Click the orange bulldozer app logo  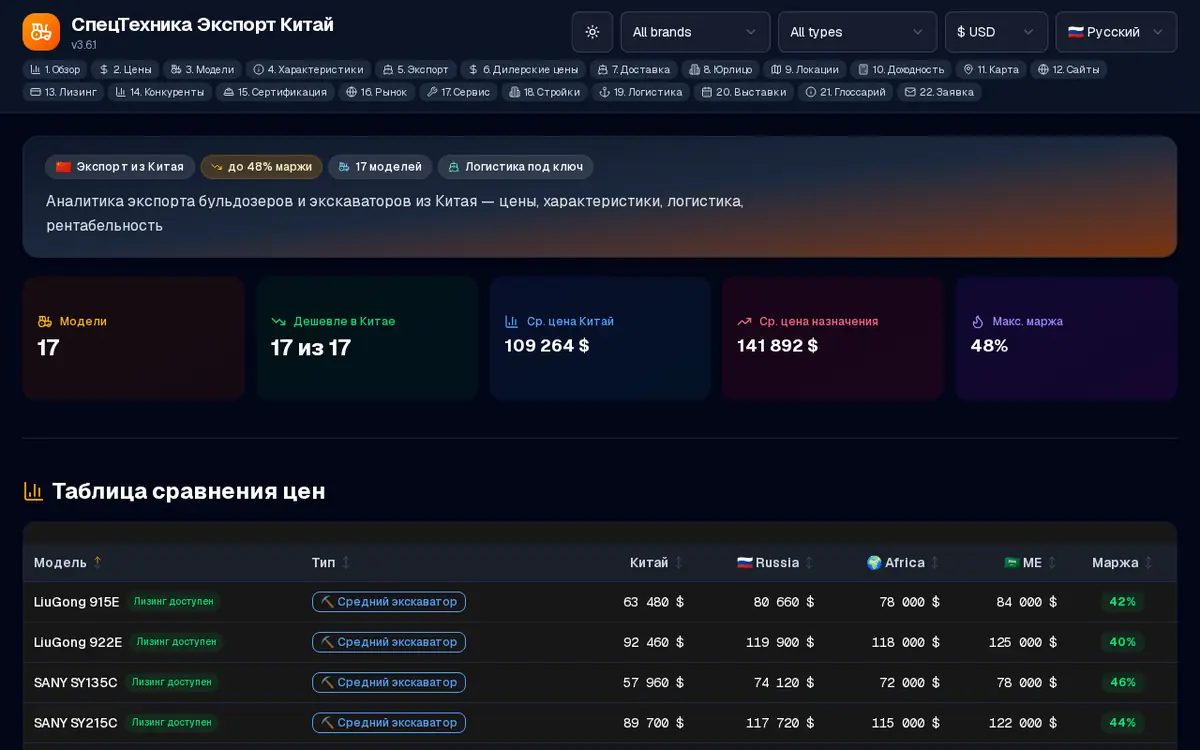coord(41,32)
